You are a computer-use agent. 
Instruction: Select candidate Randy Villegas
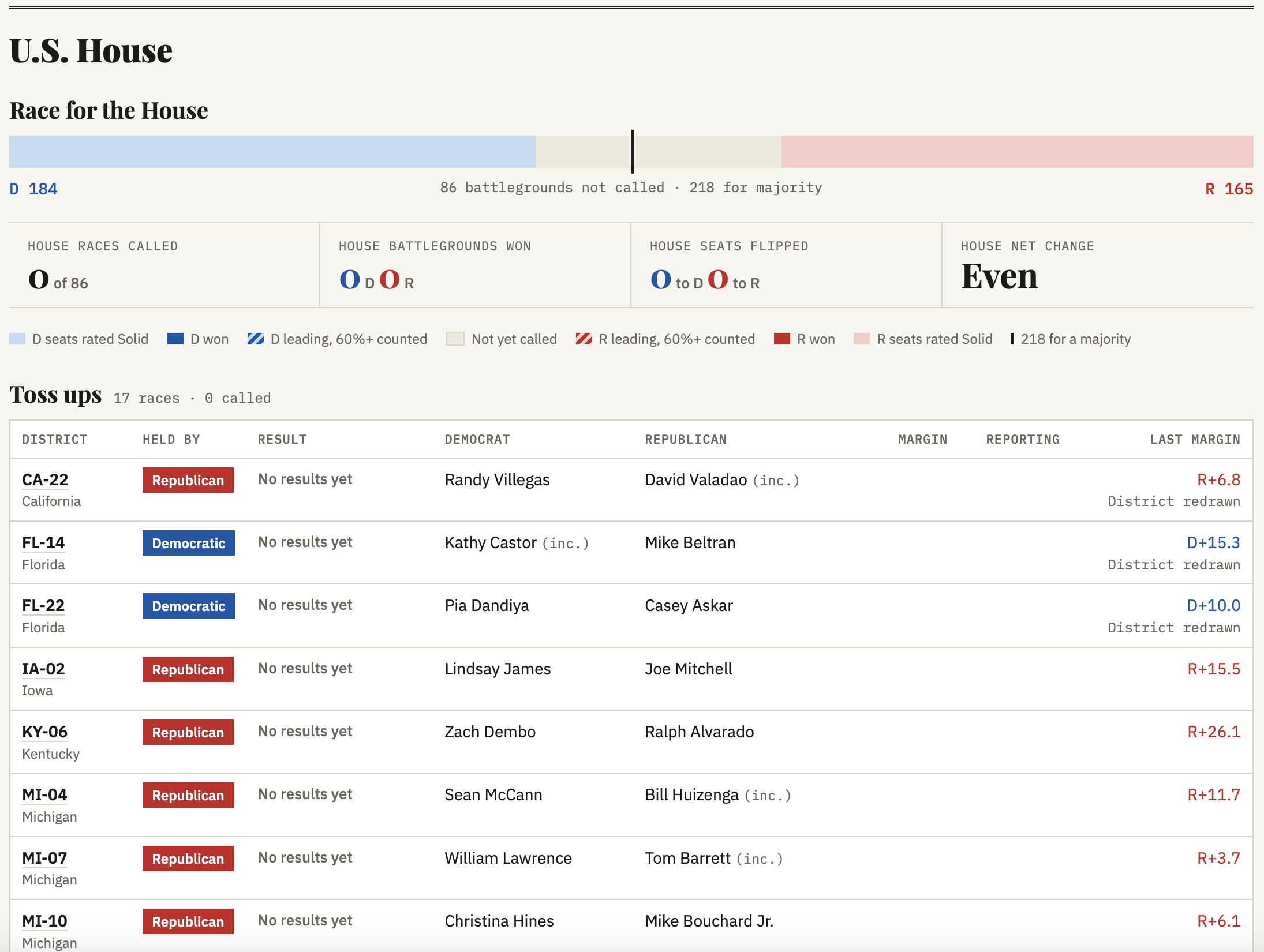tap(497, 479)
